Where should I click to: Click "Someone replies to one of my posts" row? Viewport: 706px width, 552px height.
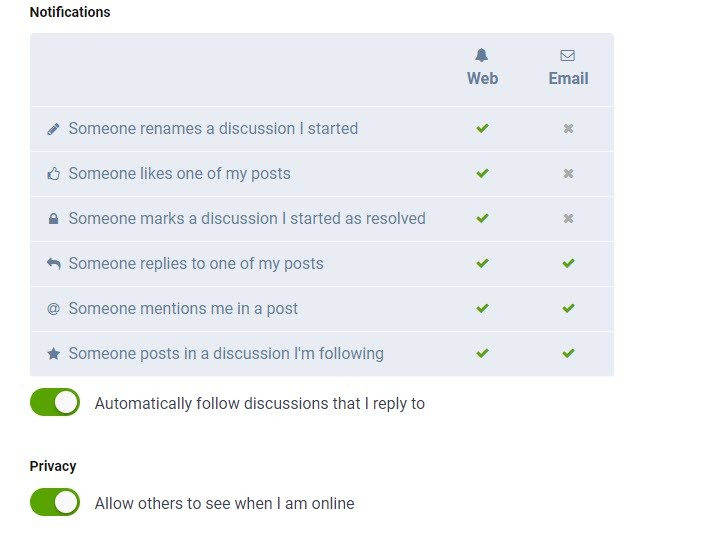tap(196, 264)
